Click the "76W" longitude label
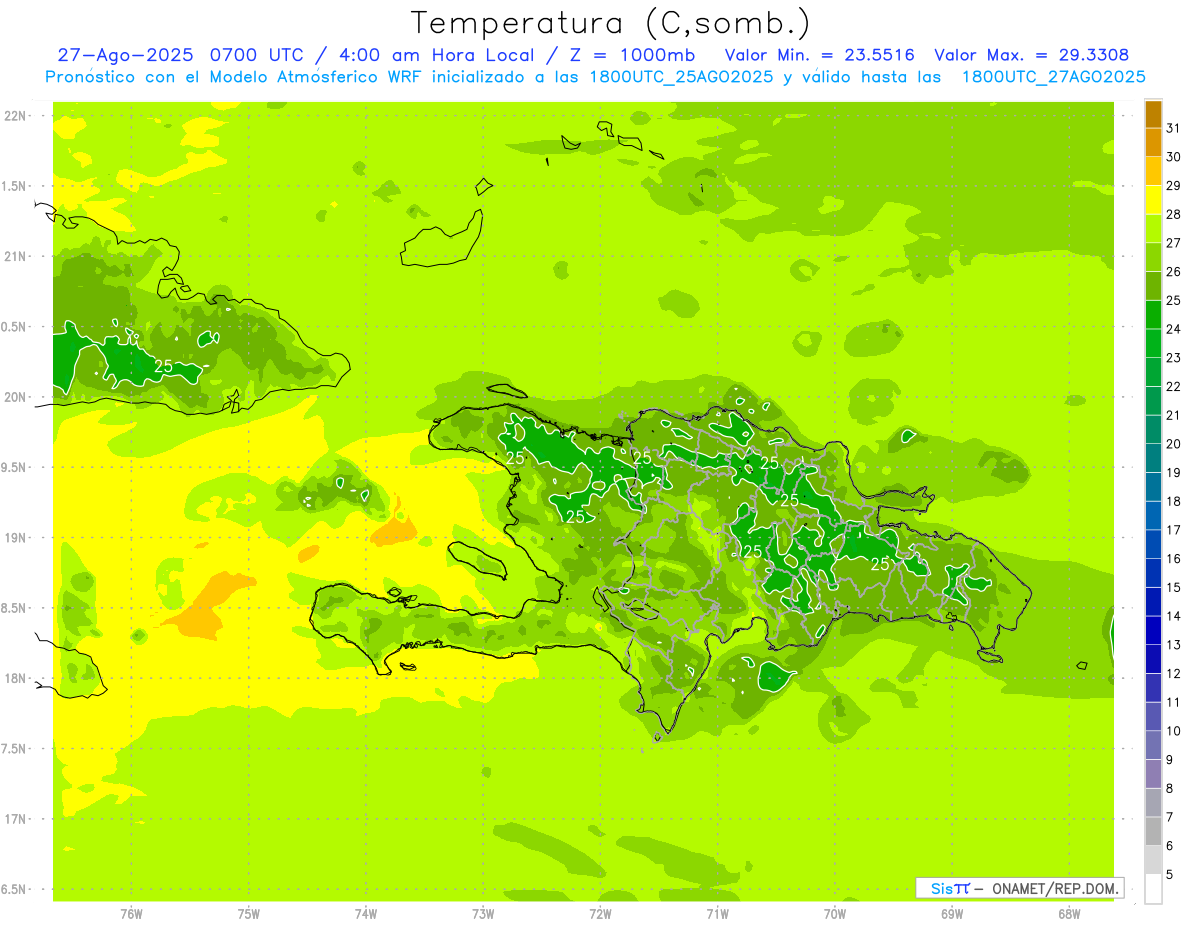1200x927 pixels. coord(131,913)
